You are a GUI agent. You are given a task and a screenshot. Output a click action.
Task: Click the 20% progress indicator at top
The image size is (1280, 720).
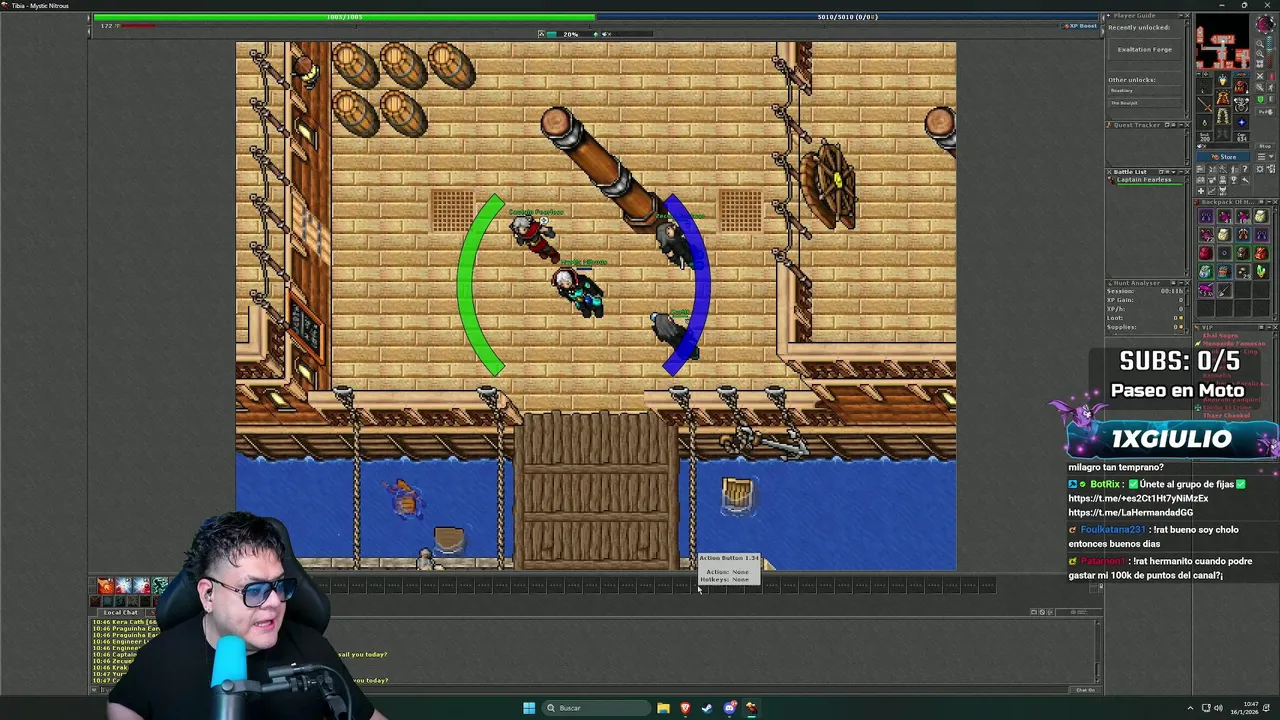click(570, 34)
